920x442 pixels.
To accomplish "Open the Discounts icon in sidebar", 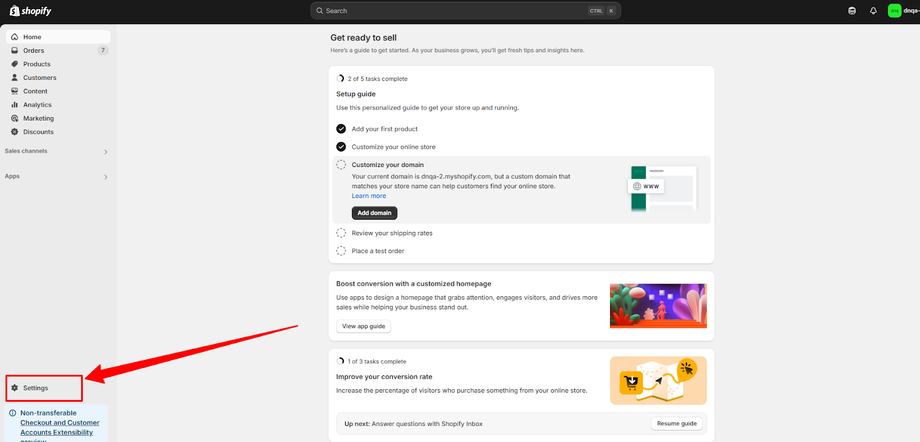I will point(15,131).
